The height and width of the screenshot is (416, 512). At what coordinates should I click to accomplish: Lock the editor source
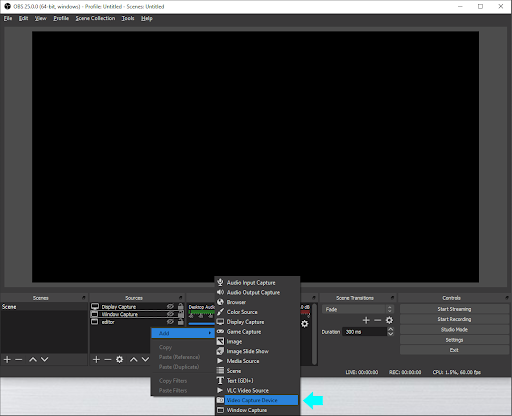click(180, 322)
